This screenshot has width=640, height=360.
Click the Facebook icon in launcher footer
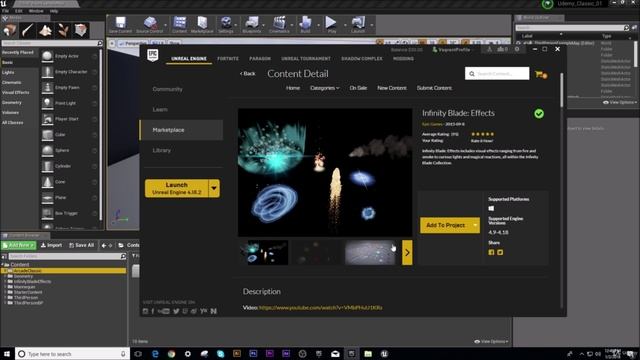point(153,311)
